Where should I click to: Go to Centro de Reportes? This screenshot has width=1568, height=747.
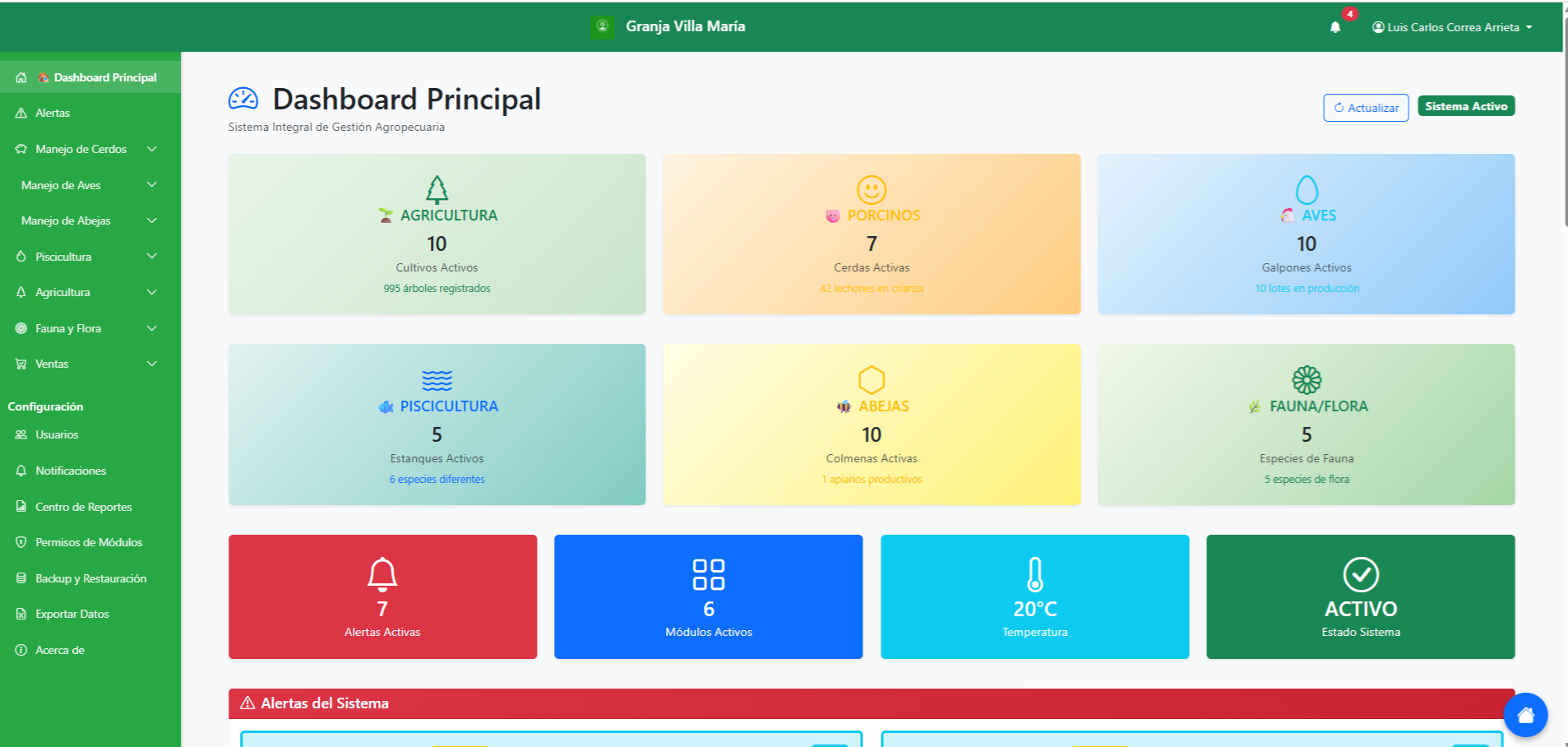(x=83, y=507)
